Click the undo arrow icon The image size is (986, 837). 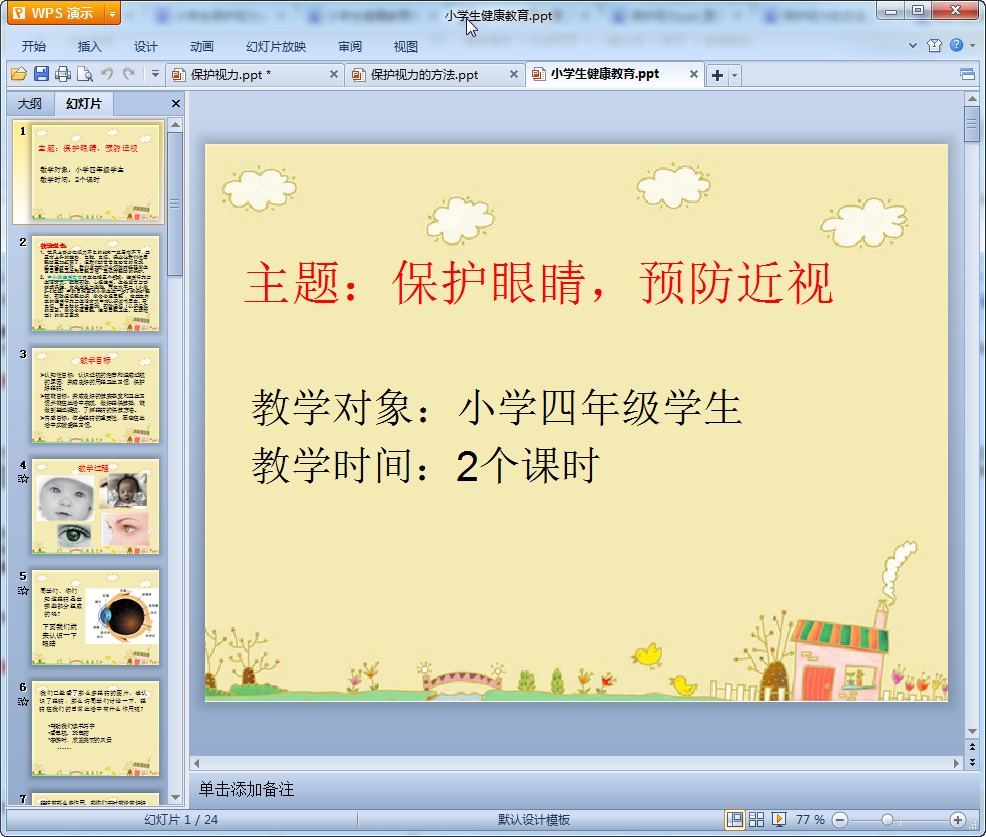[107, 74]
